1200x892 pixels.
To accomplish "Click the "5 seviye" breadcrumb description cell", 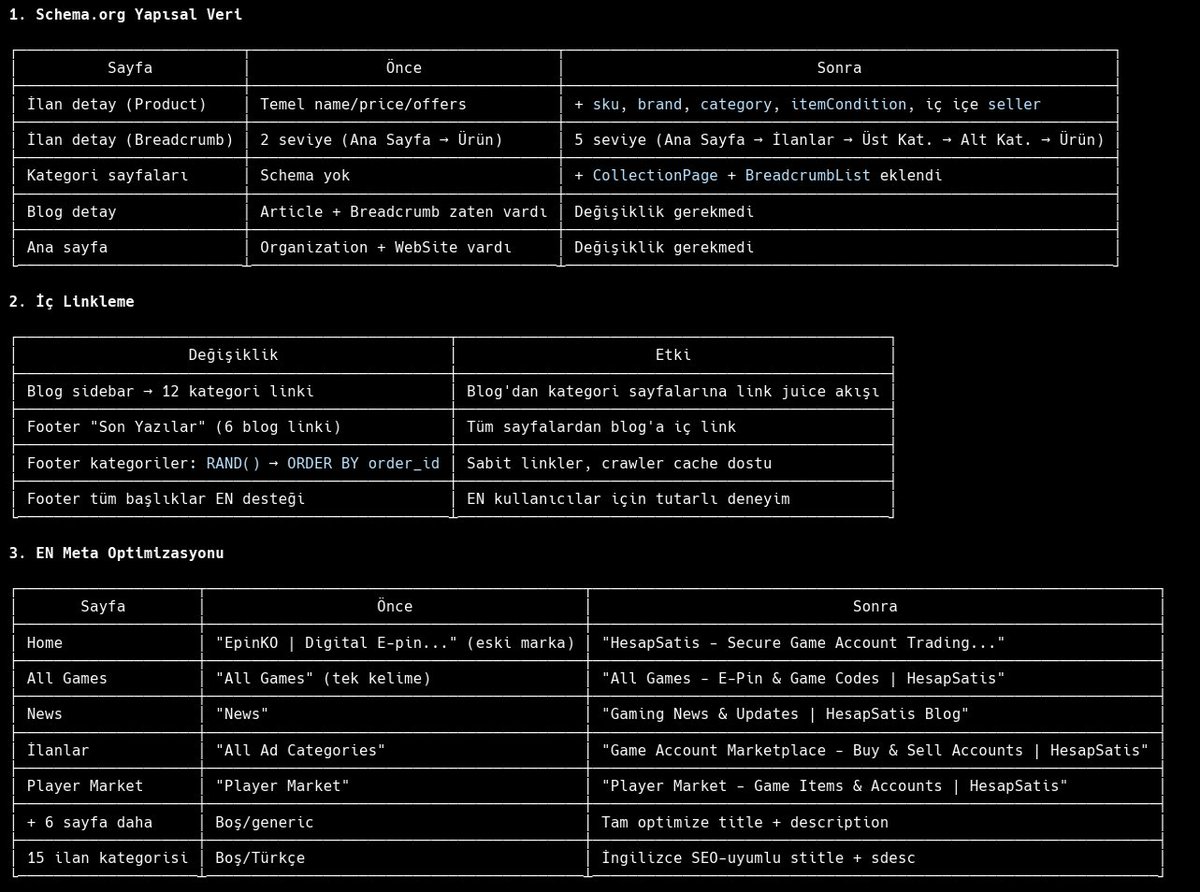I will [x=840, y=140].
